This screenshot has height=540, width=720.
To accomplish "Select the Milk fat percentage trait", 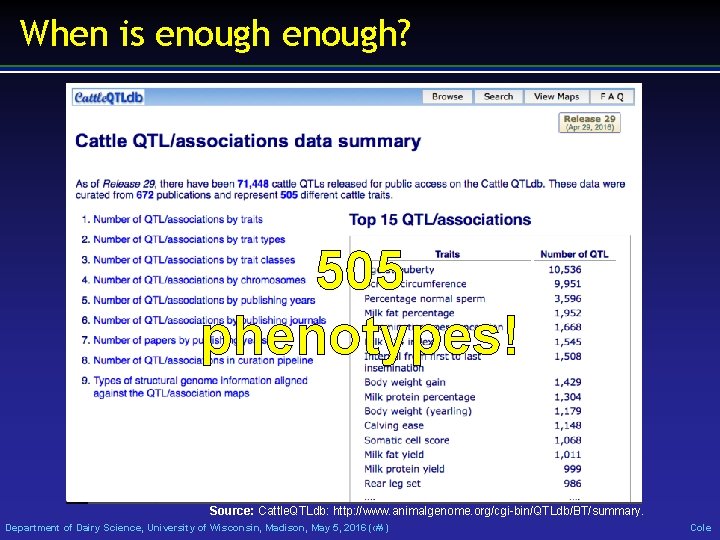I will pos(409,313).
